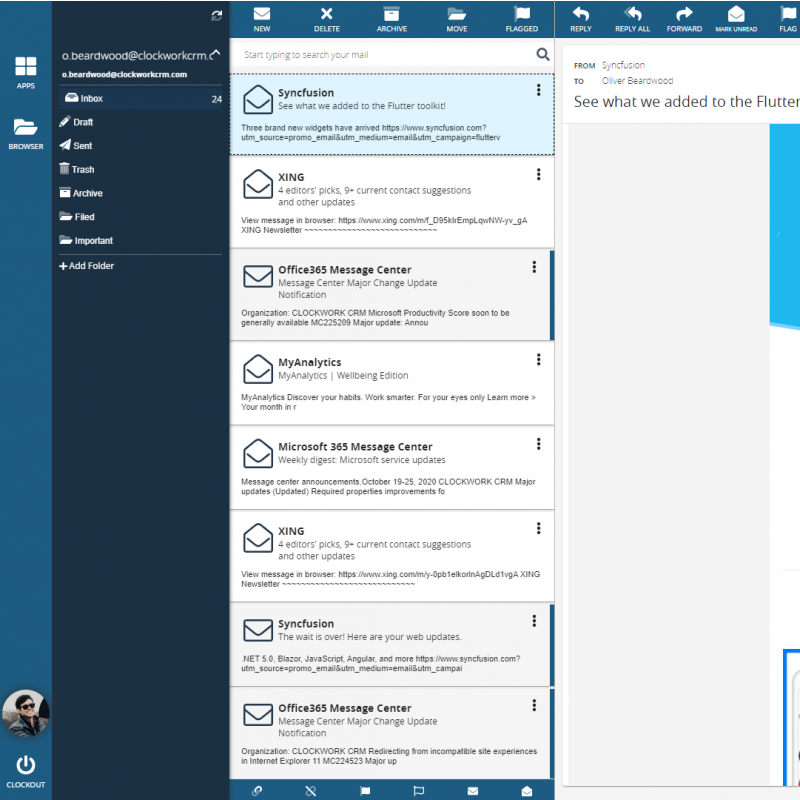
Task: Click envelope icon of Syncfusion Flutter email
Action: (258, 99)
